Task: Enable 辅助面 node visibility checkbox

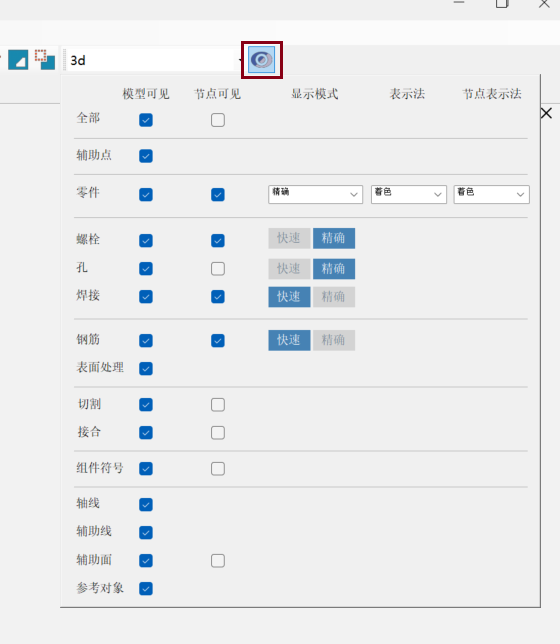Action: pyautogui.click(x=218, y=561)
